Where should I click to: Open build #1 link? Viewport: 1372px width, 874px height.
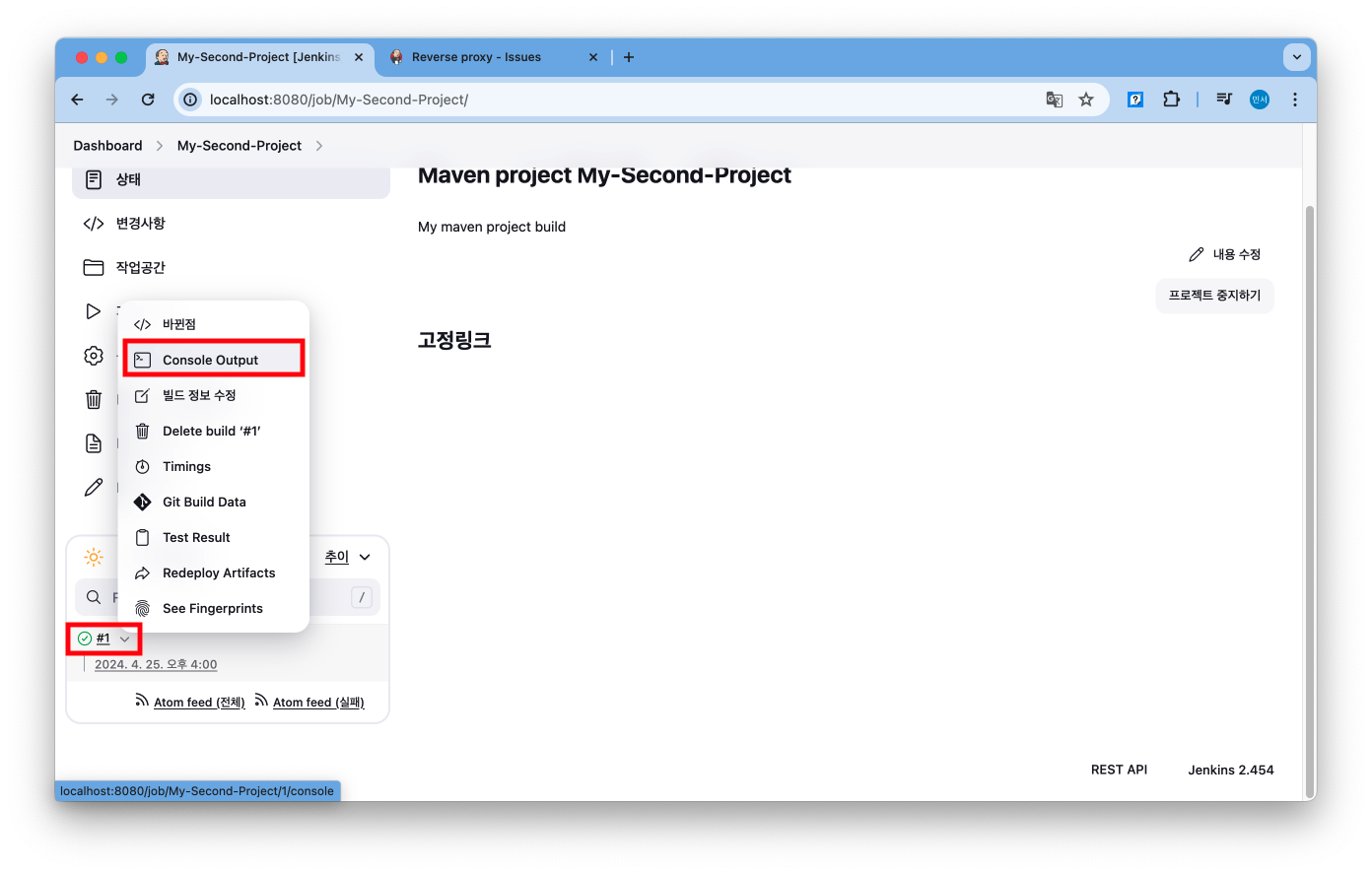(103, 639)
